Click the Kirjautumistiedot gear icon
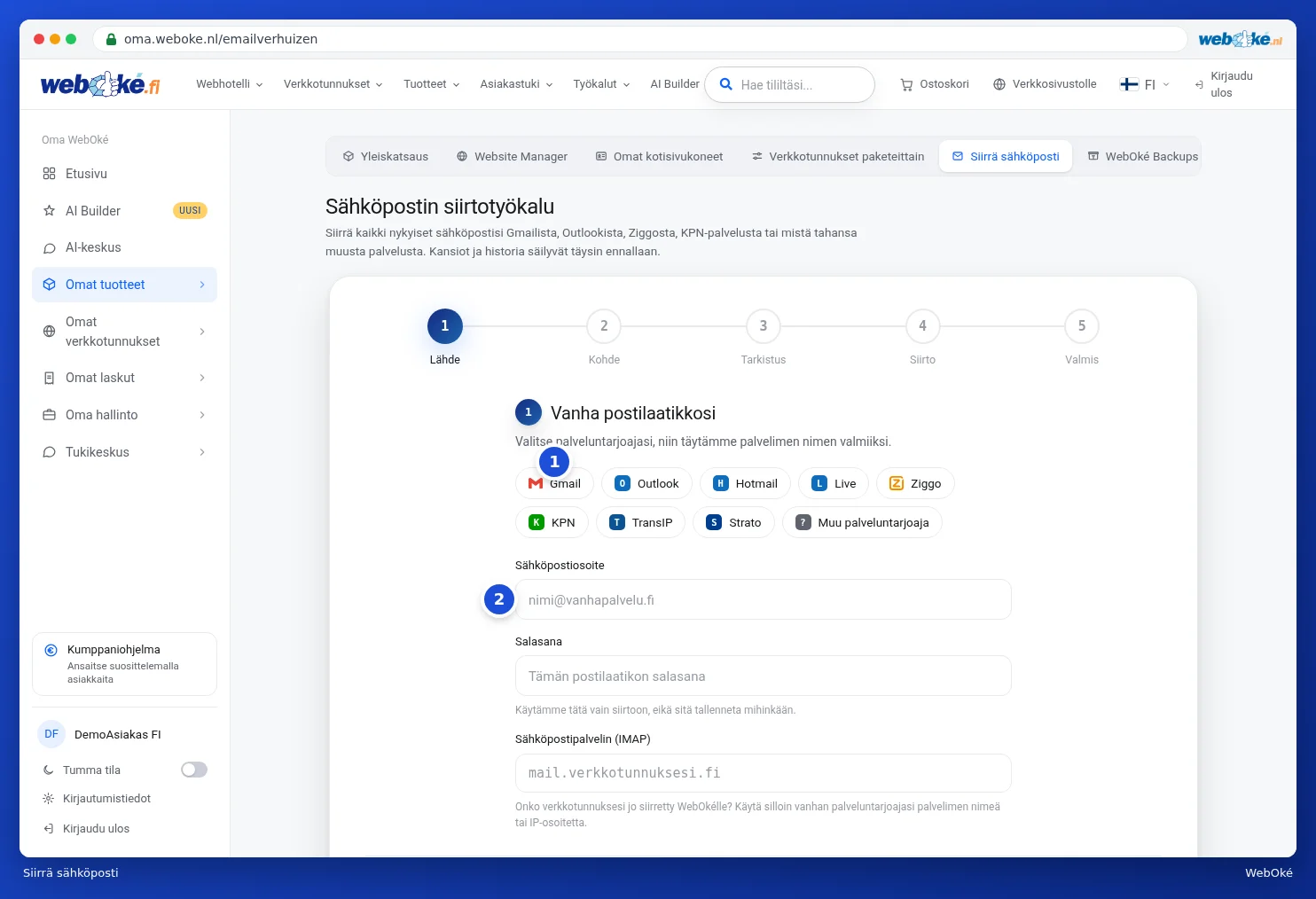 49,799
